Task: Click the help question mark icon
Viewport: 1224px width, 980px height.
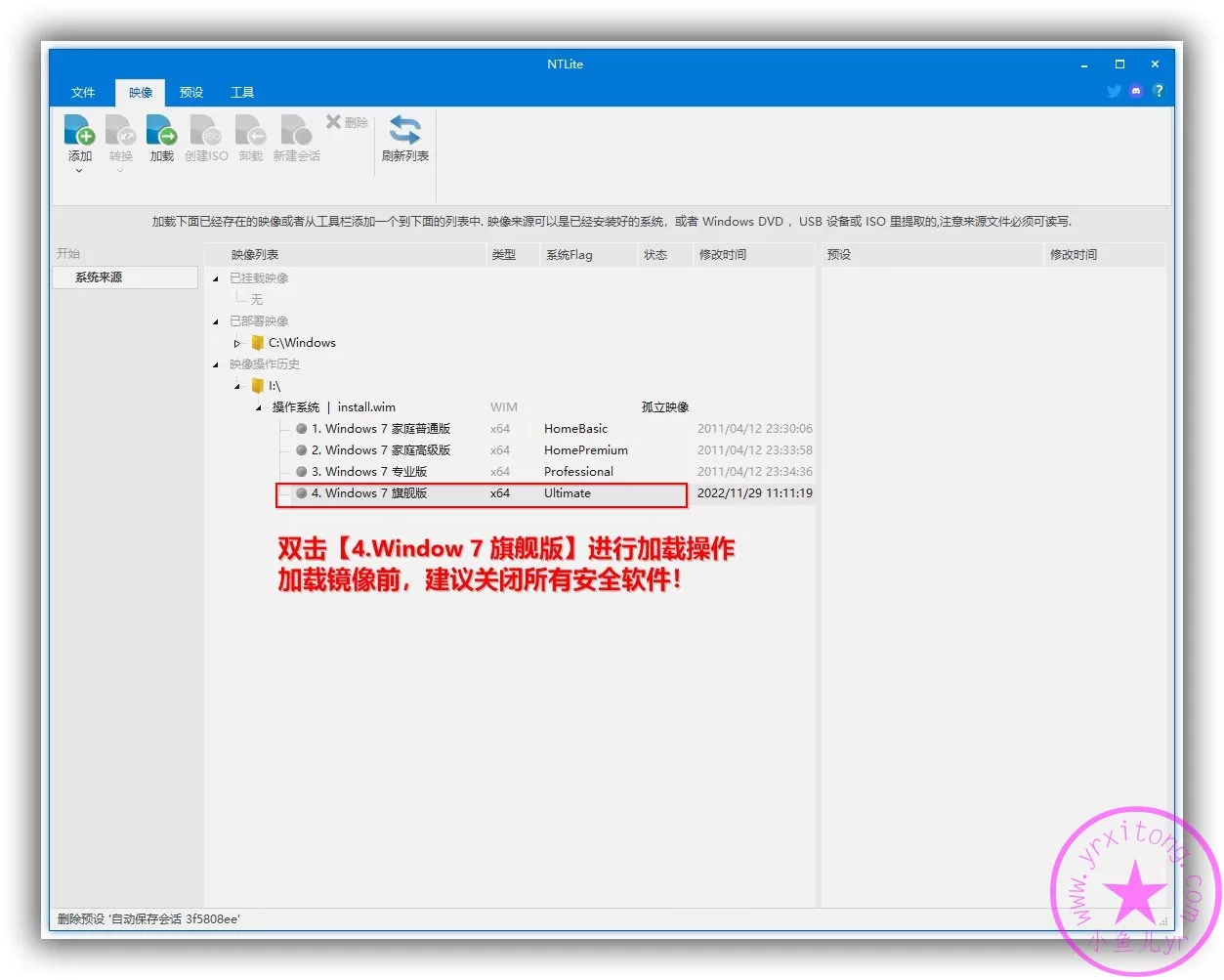Action: tap(1159, 91)
